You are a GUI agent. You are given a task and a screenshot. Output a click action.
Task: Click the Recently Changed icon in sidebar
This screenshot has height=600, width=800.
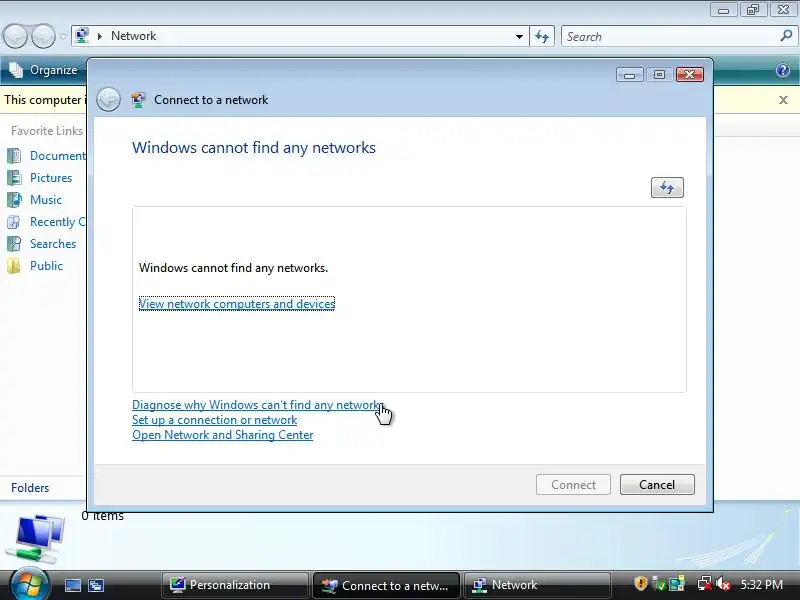click(x=14, y=222)
